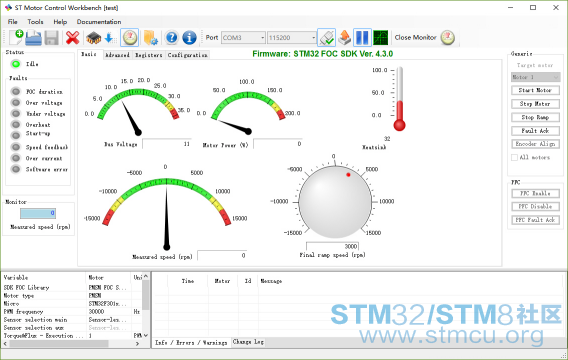Screen dimensions: 568x360
Task: Toggle the monitor gauge icon in toolbar
Action: pos(129,37)
